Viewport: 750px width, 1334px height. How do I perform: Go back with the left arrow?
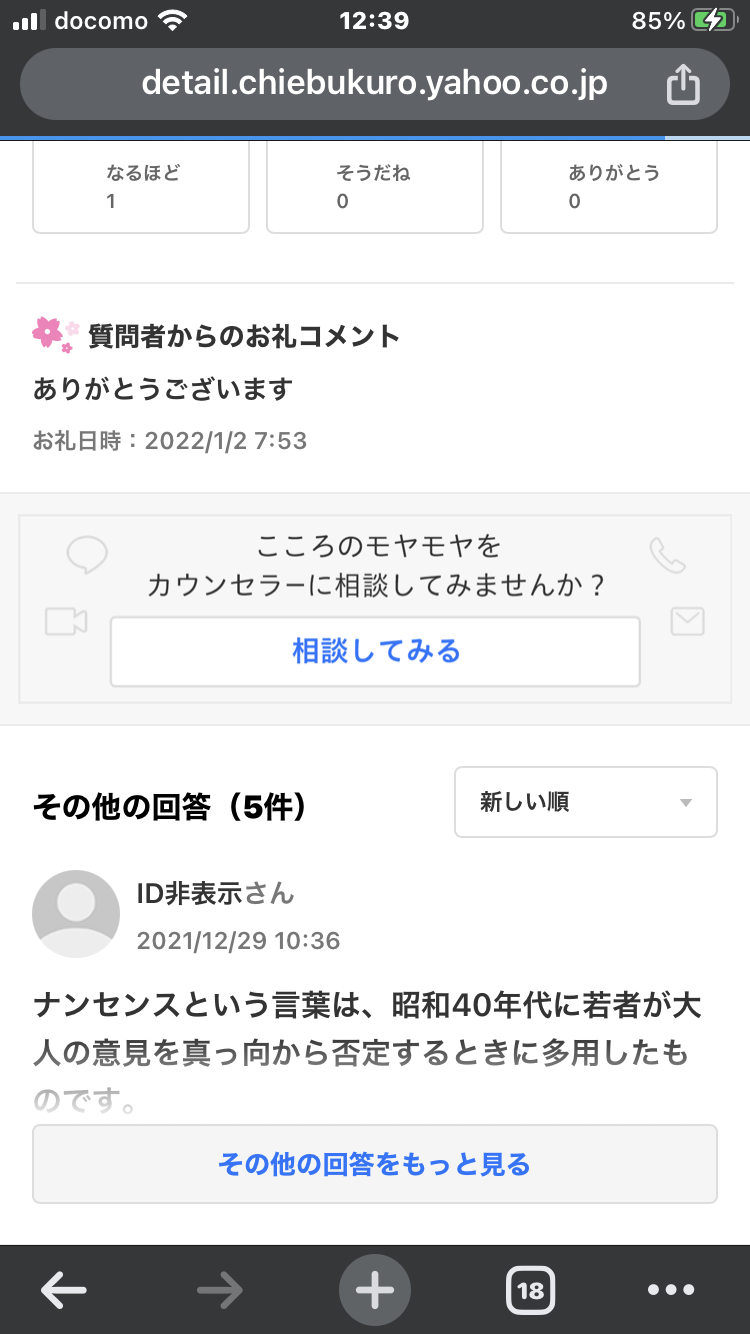tap(63, 1291)
